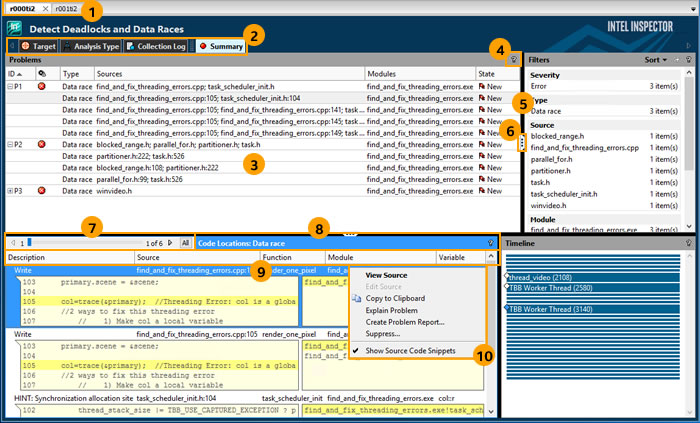Click the Timeline pane lightbulb icon
Image resolution: width=700 pixels, height=423 pixels.
tap(690, 243)
